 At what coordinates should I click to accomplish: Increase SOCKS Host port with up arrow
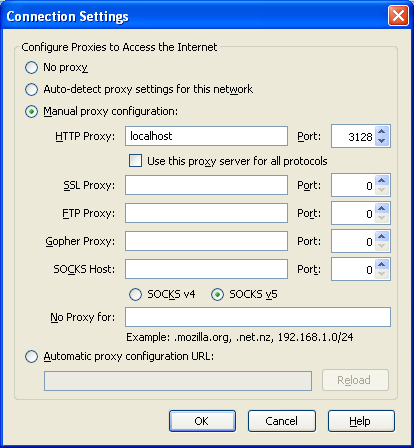click(x=382, y=265)
